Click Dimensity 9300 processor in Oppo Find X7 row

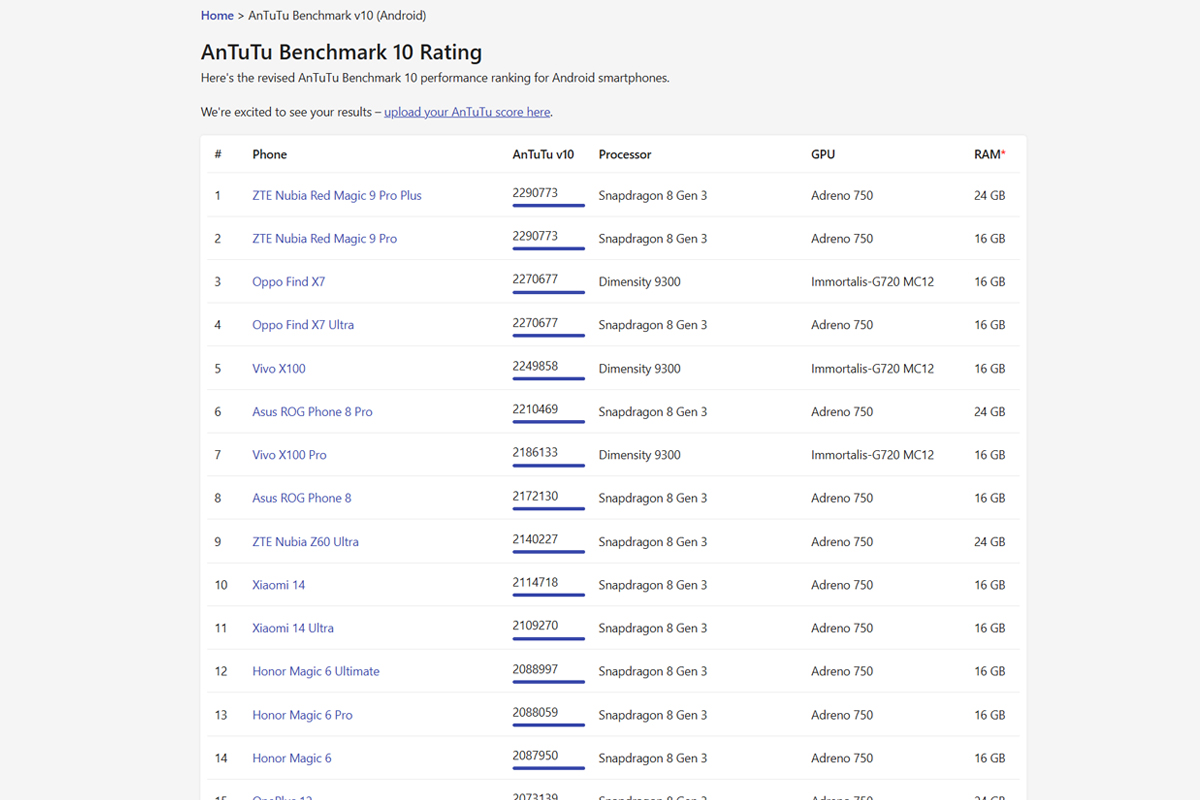tap(639, 282)
